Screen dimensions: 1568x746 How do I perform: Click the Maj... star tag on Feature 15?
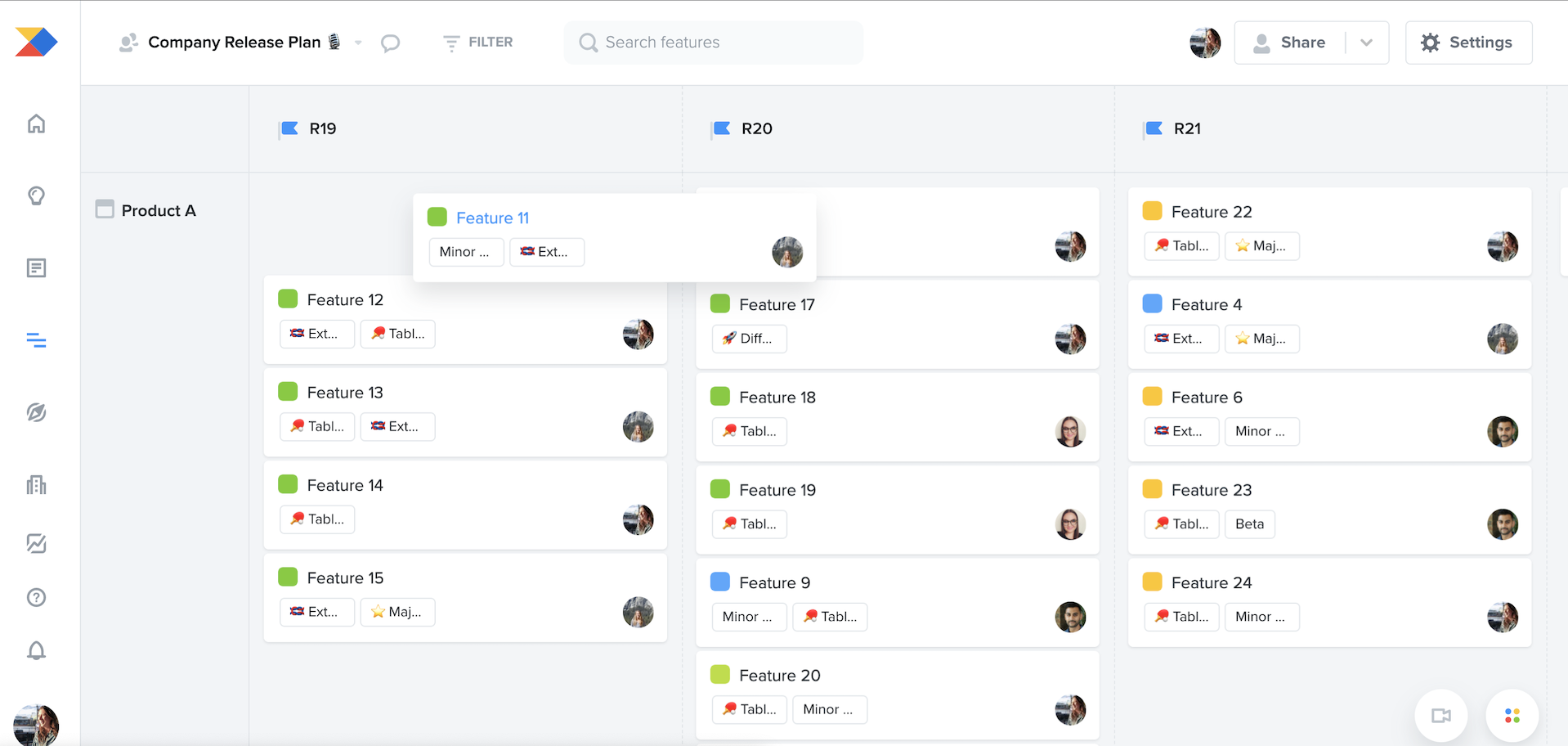[x=397, y=612]
